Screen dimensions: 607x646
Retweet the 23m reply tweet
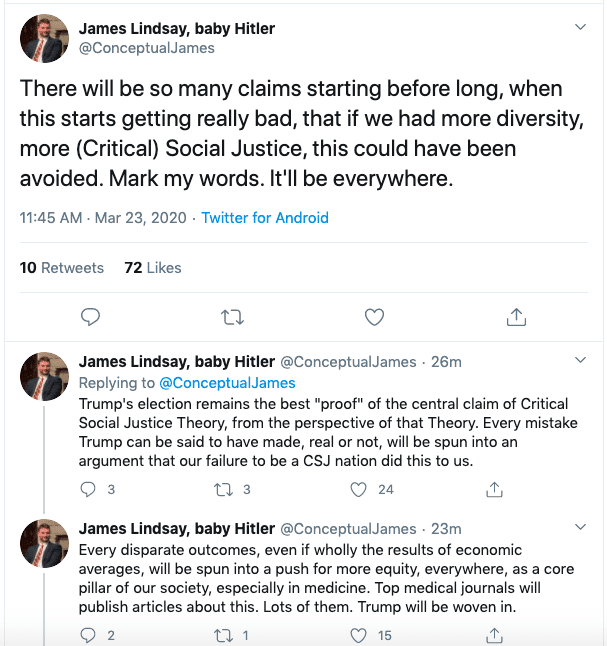(224, 635)
